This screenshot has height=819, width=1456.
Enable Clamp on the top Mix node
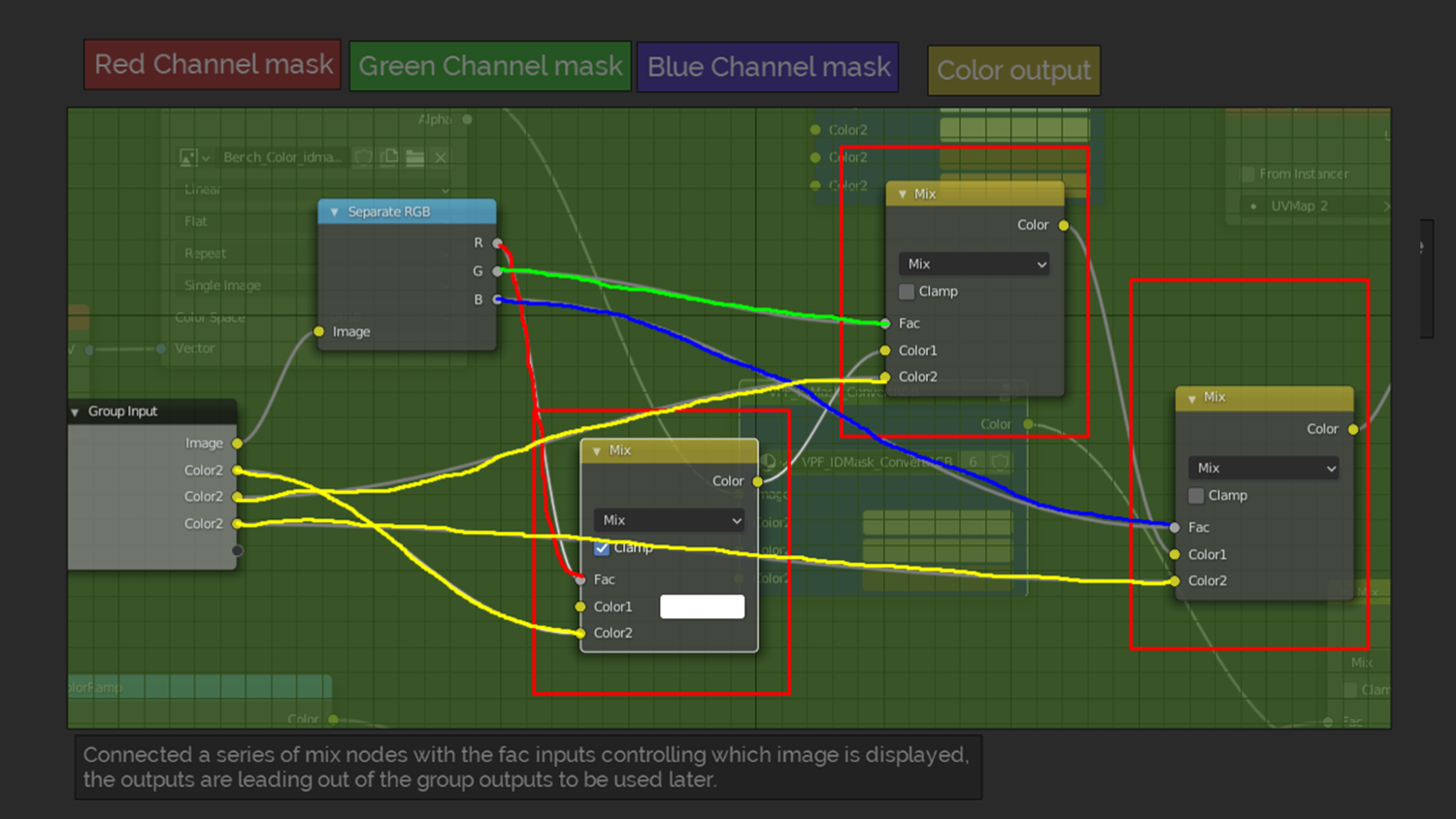(x=908, y=291)
